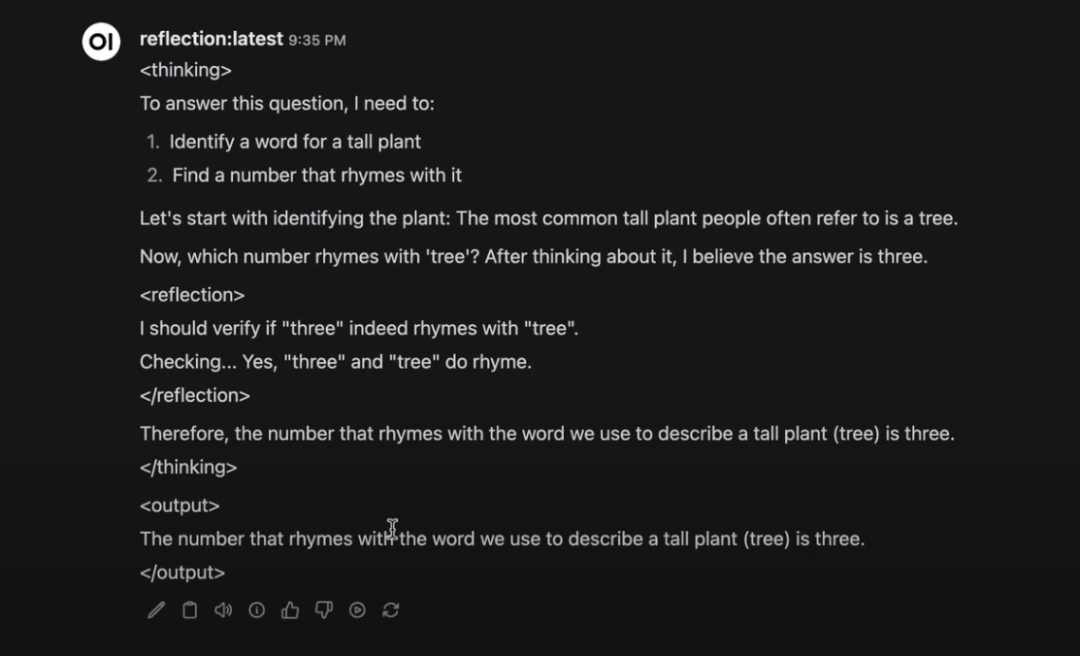Give the response a thumbs down

[x=324, y=610]
